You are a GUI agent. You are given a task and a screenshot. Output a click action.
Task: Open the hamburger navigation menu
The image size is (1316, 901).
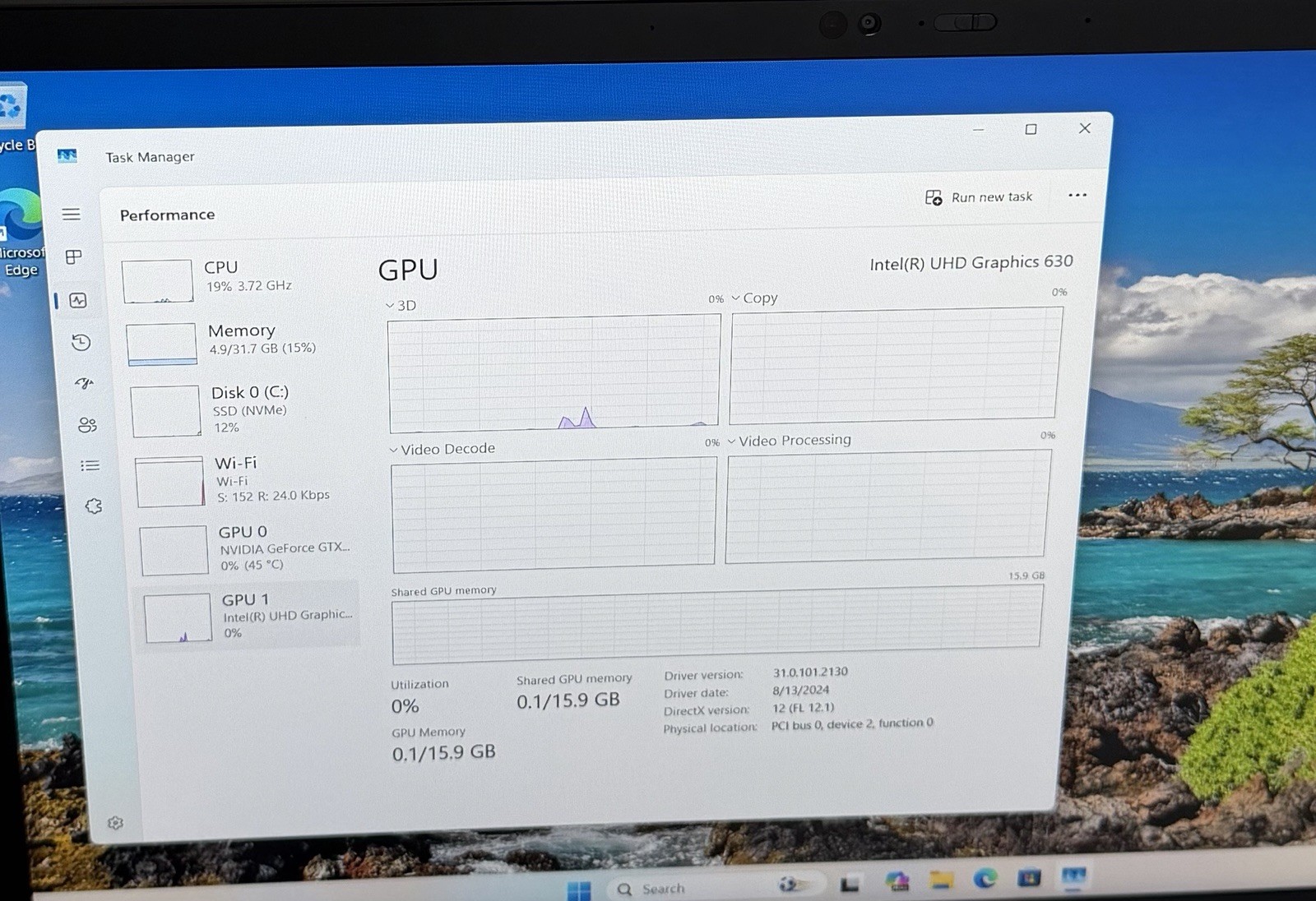pos(72,215)
